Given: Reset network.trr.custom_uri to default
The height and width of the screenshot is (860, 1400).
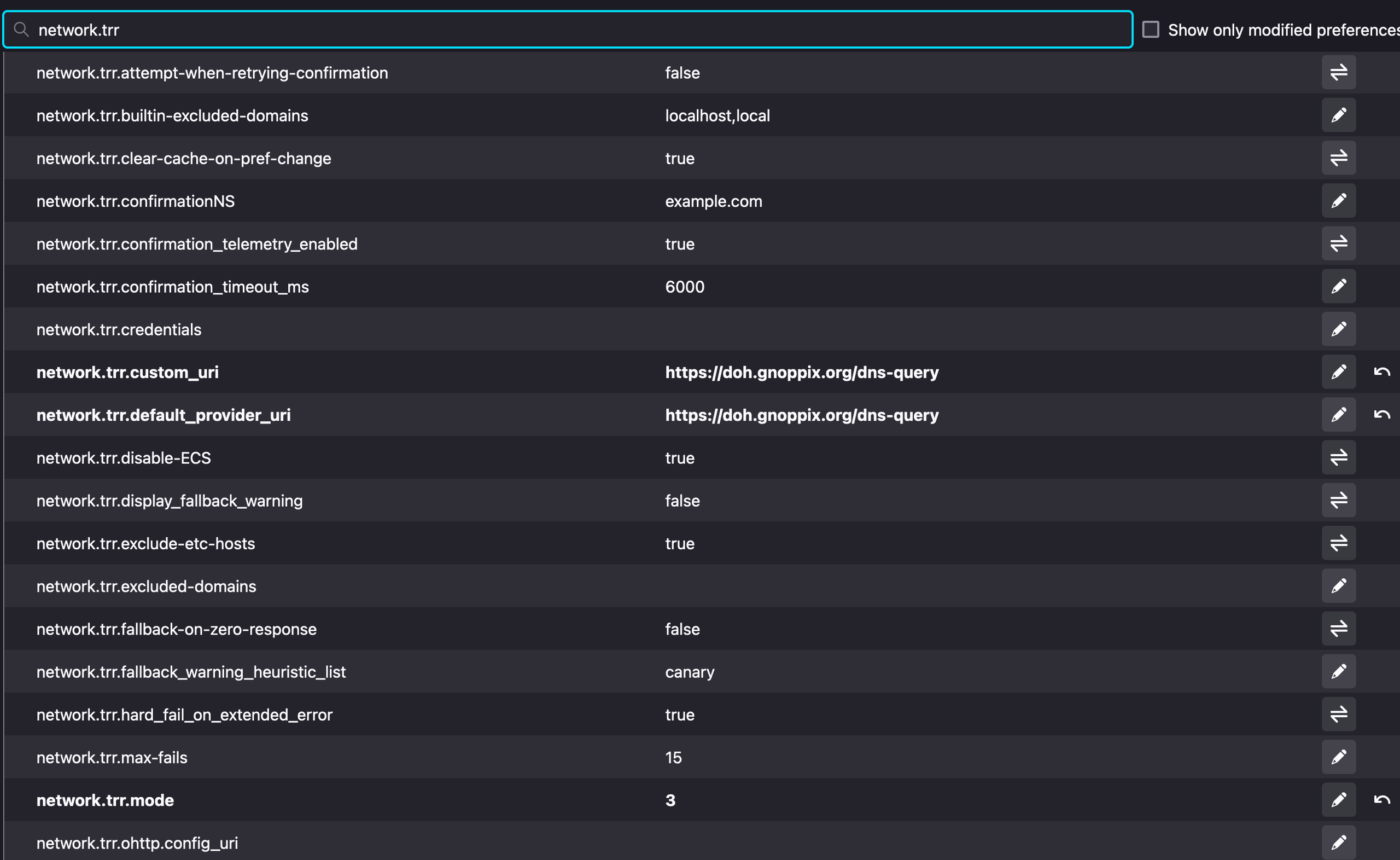Looking at the screenshot, I should tap(1381, 372).
